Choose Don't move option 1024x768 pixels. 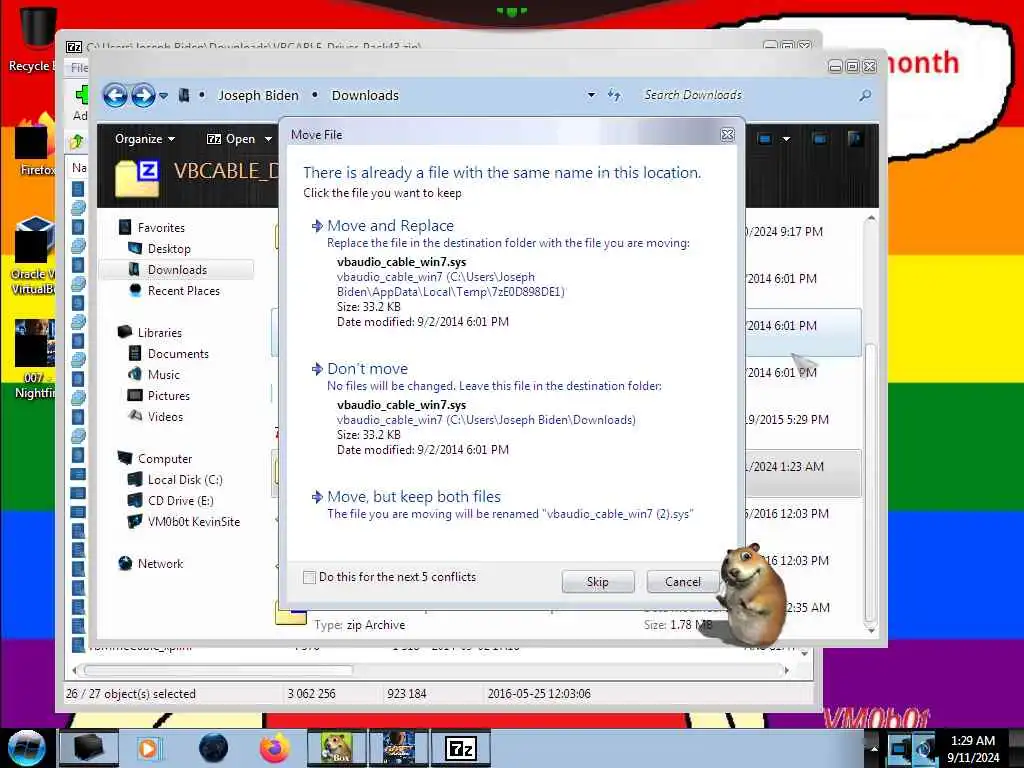[367, 369]
